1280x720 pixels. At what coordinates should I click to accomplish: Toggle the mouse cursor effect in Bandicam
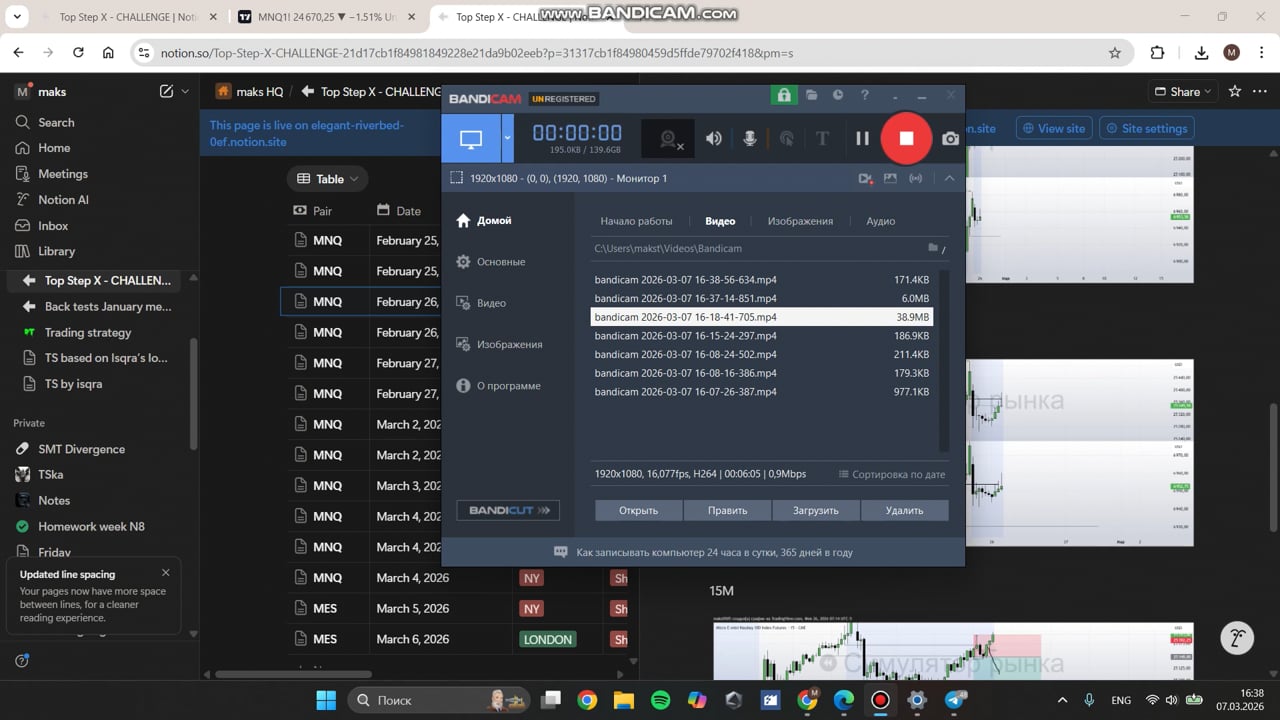click(x=787, y=139)
